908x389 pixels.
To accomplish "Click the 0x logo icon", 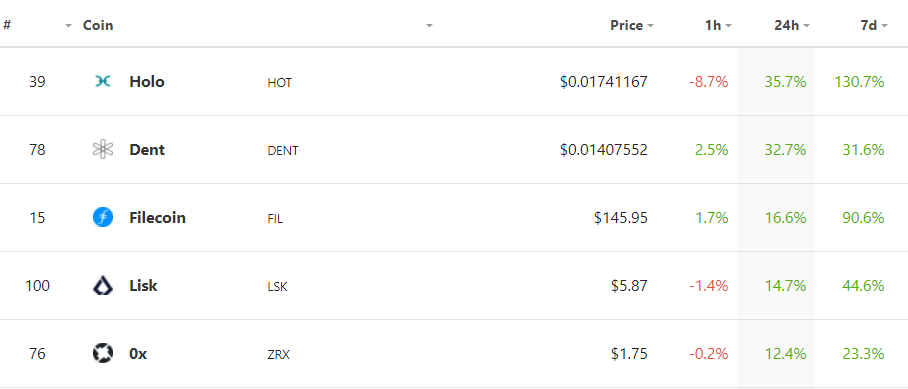I will [102, 353].
